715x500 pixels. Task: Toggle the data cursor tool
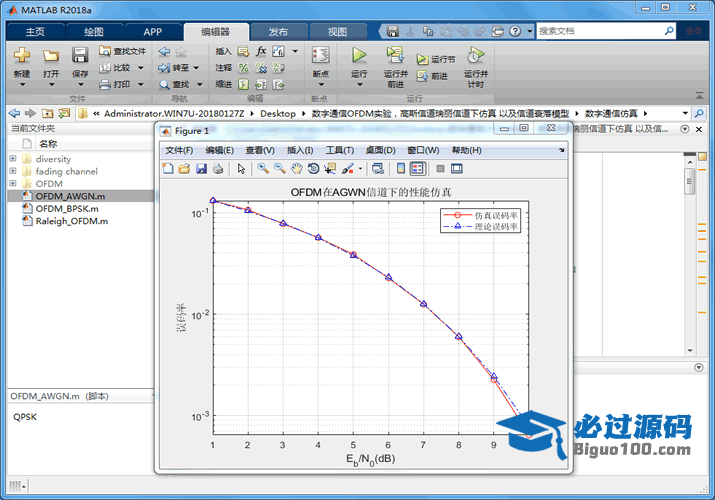click(330, 169)
